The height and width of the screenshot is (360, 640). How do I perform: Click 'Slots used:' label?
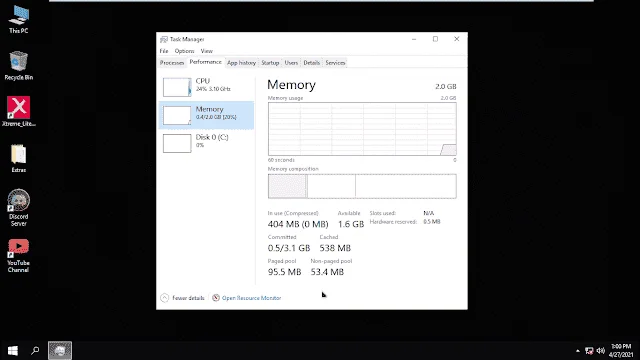coord(382,213)
